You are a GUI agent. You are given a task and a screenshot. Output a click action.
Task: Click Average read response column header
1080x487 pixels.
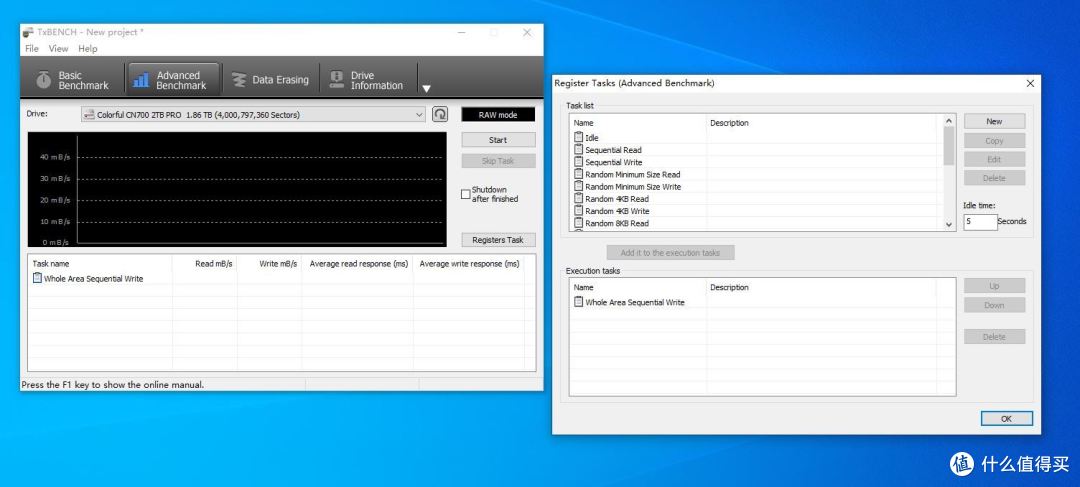click(x=357, y=264)
